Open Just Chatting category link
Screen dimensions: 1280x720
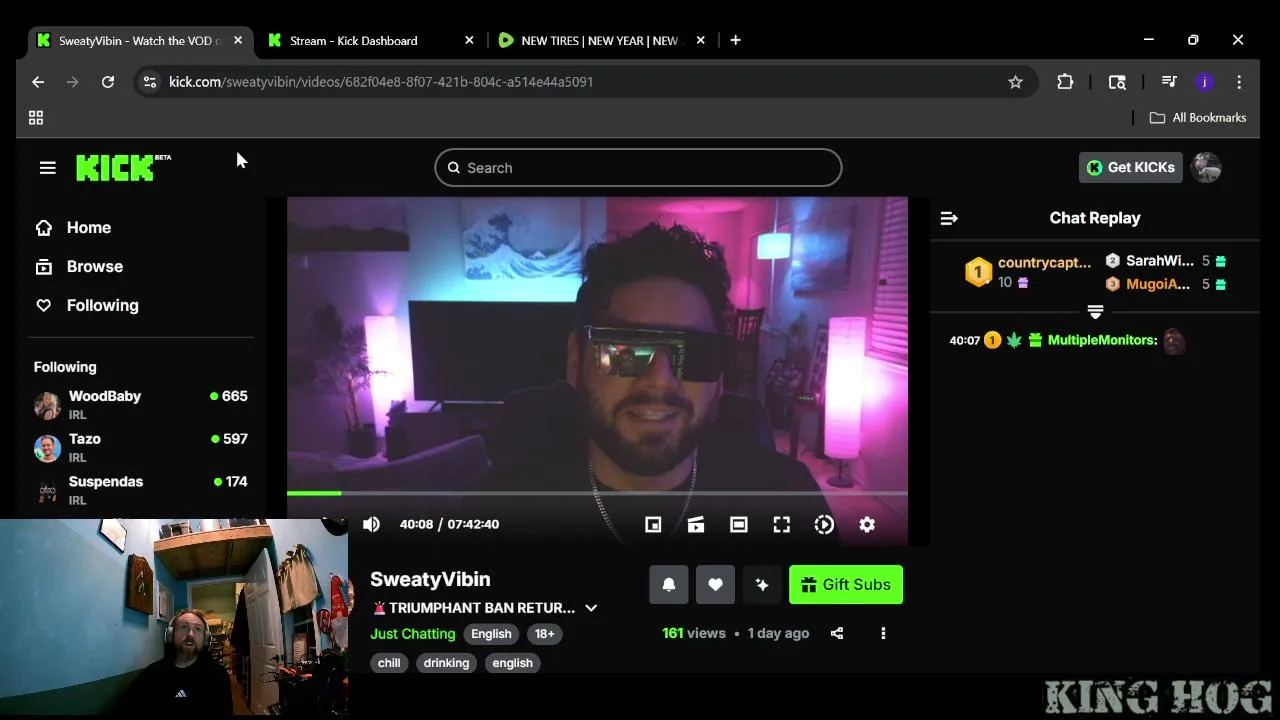click(x=412, y=634)
